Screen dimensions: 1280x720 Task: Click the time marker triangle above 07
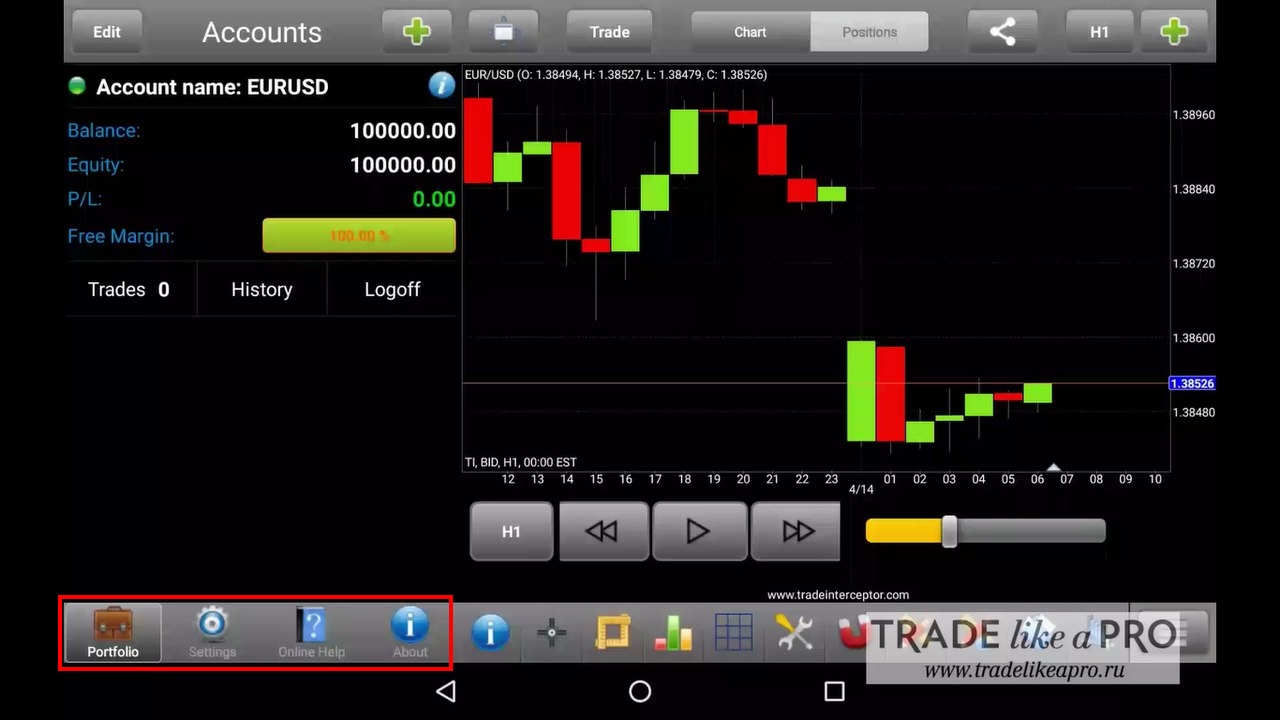click(x=1053, y=467)
